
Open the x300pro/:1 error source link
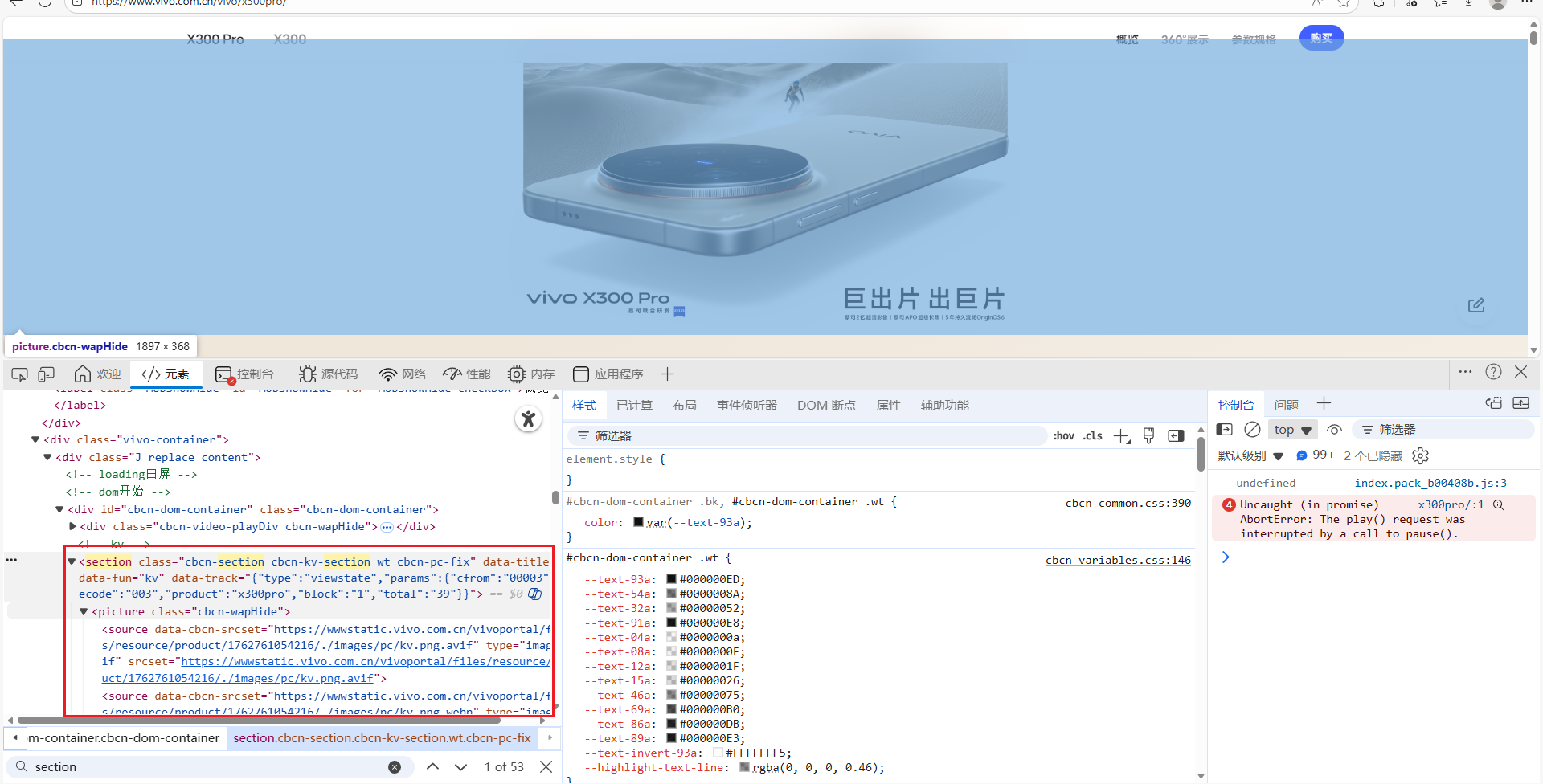tap(1451, 505)
